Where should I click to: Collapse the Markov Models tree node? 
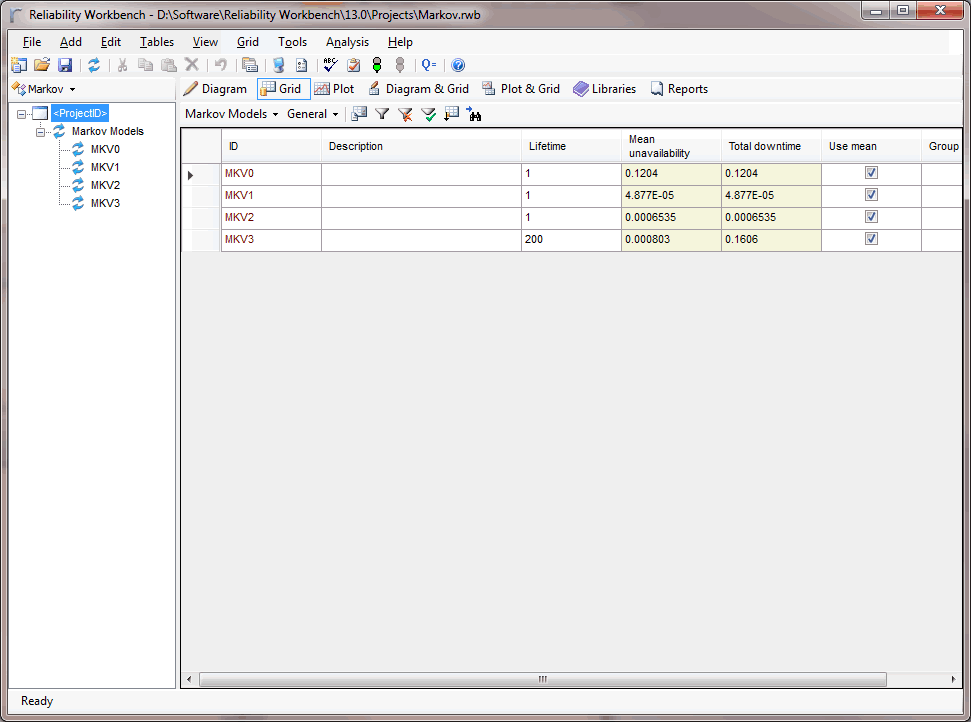(41, 131)
